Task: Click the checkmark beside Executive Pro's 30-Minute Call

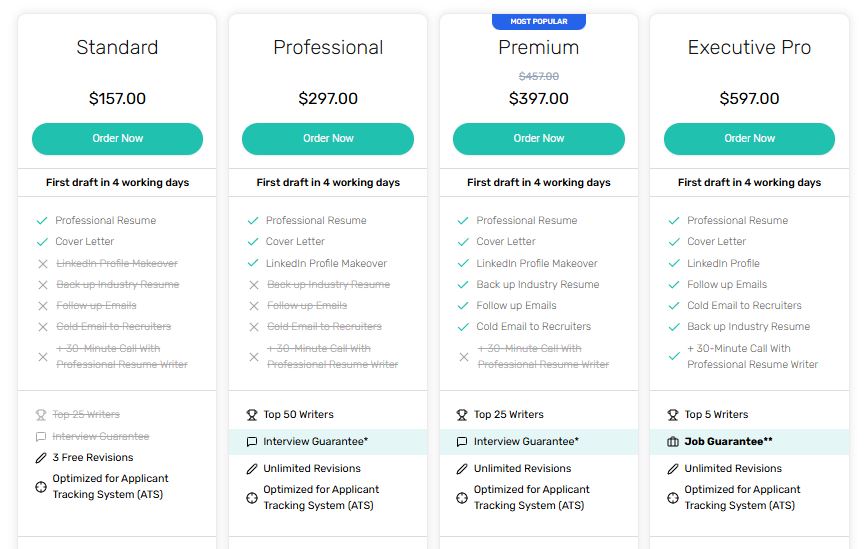Action: point(674,356)
